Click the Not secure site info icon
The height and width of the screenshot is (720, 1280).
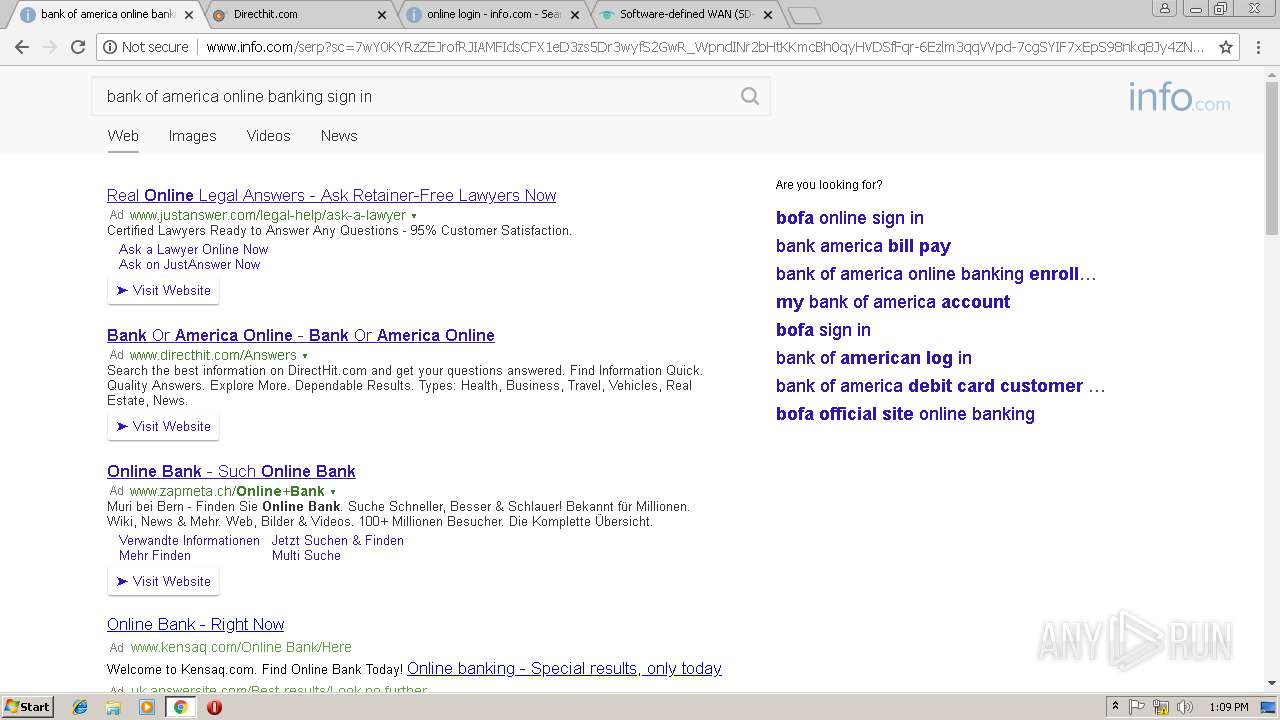pos(110,47)
